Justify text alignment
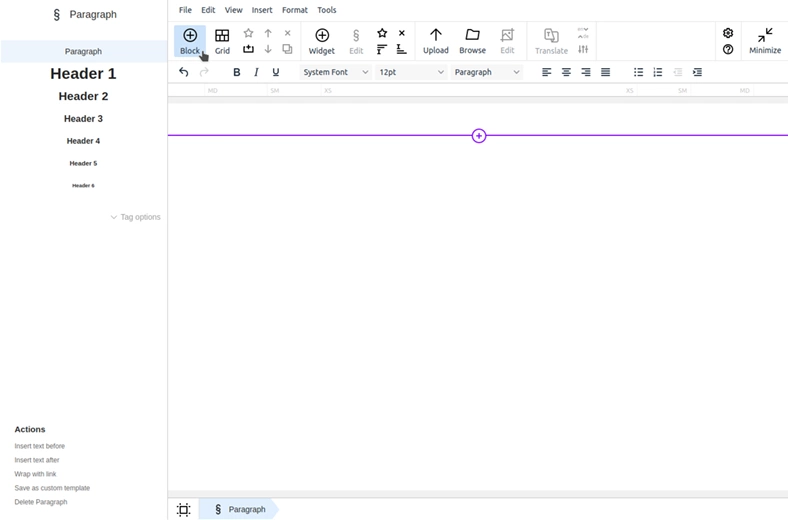The image size is (788, 520). tap(606, 72)
